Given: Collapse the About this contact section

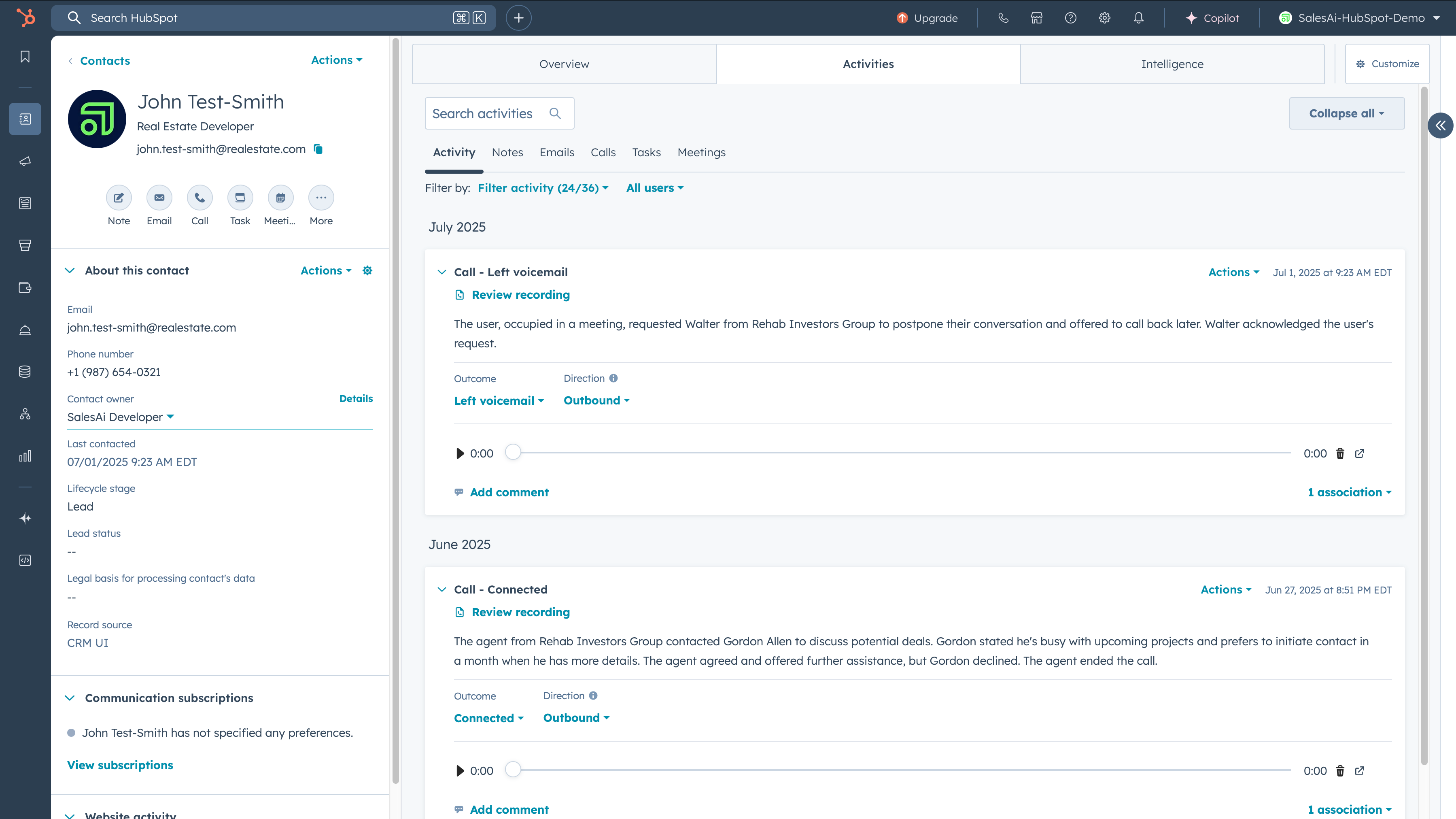Looking at the screenshot, I should pos(70,270).
